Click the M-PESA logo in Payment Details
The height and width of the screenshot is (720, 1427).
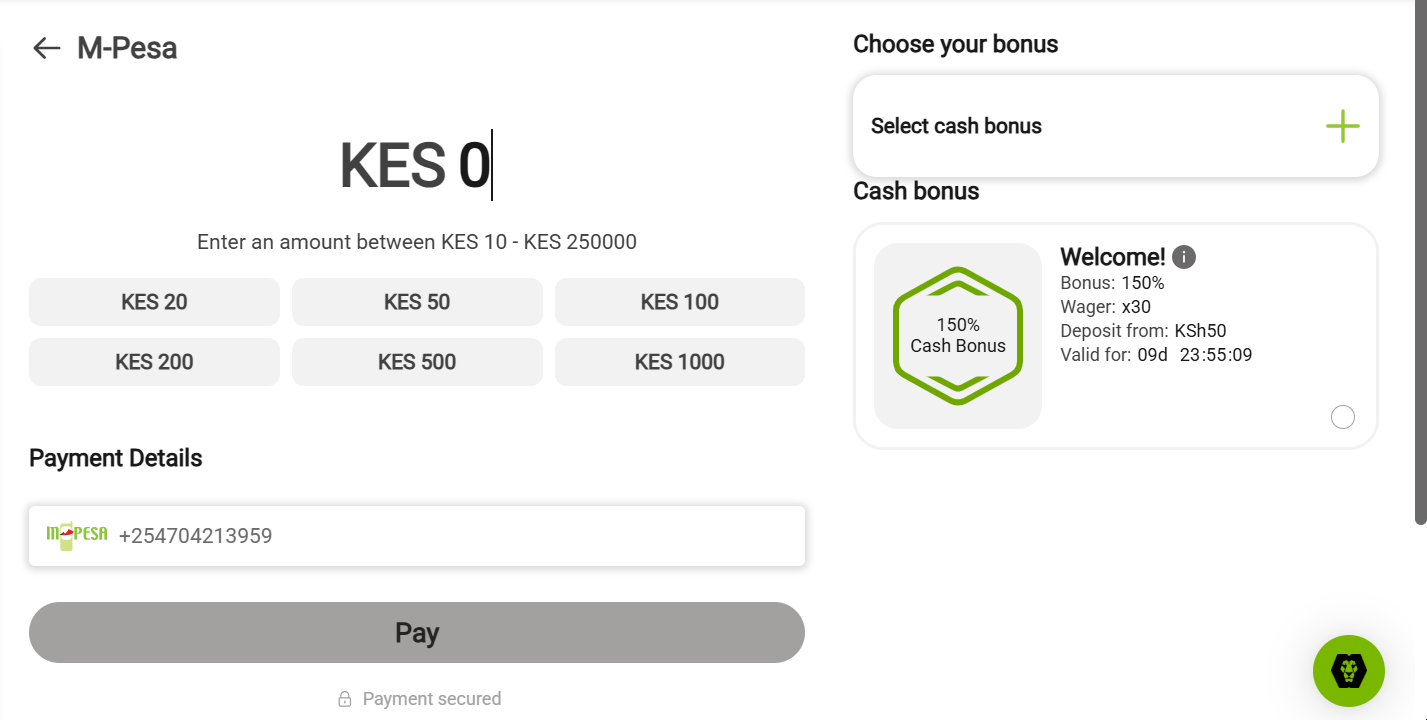pos(75,534)
